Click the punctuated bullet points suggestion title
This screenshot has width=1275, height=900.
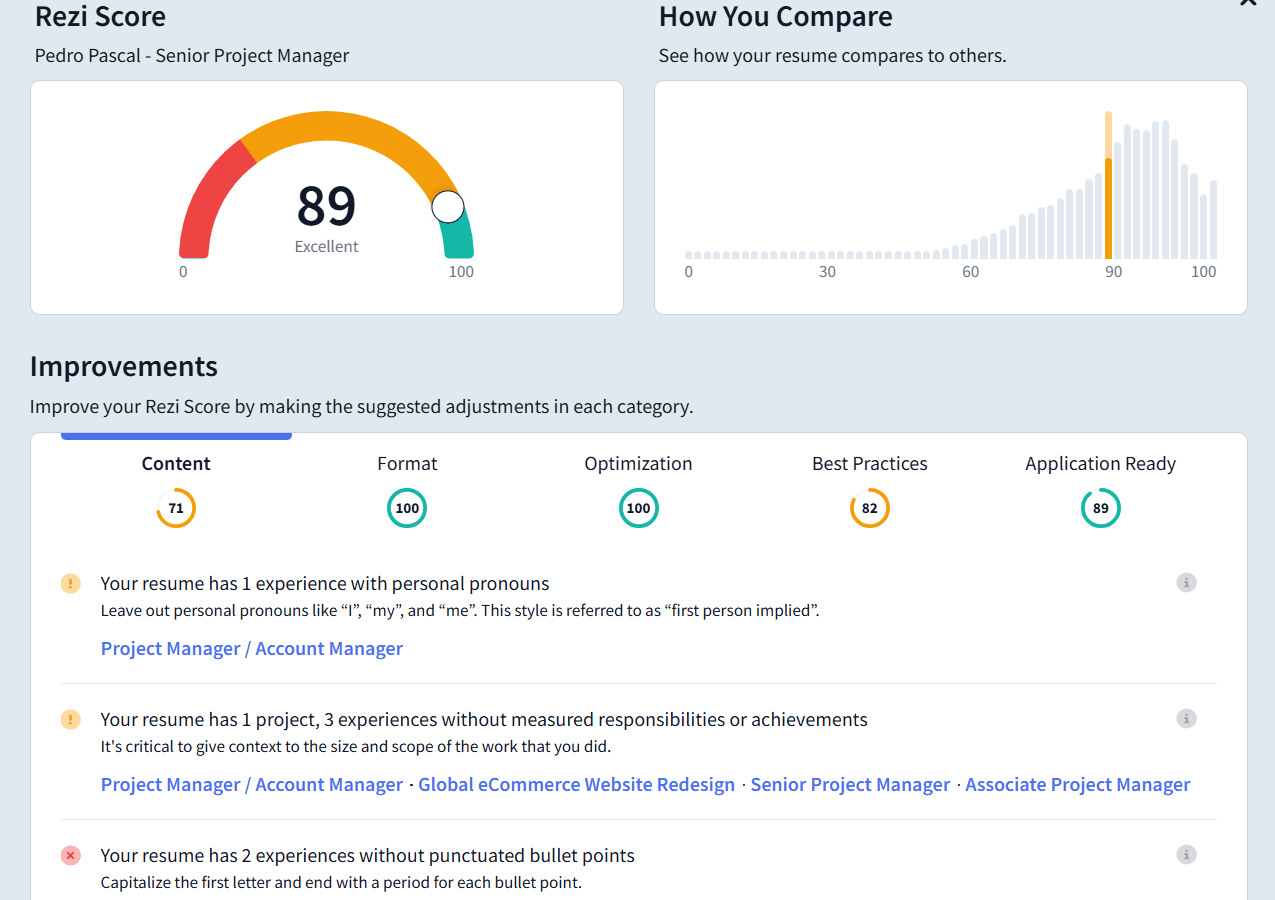tap(368, 855)
